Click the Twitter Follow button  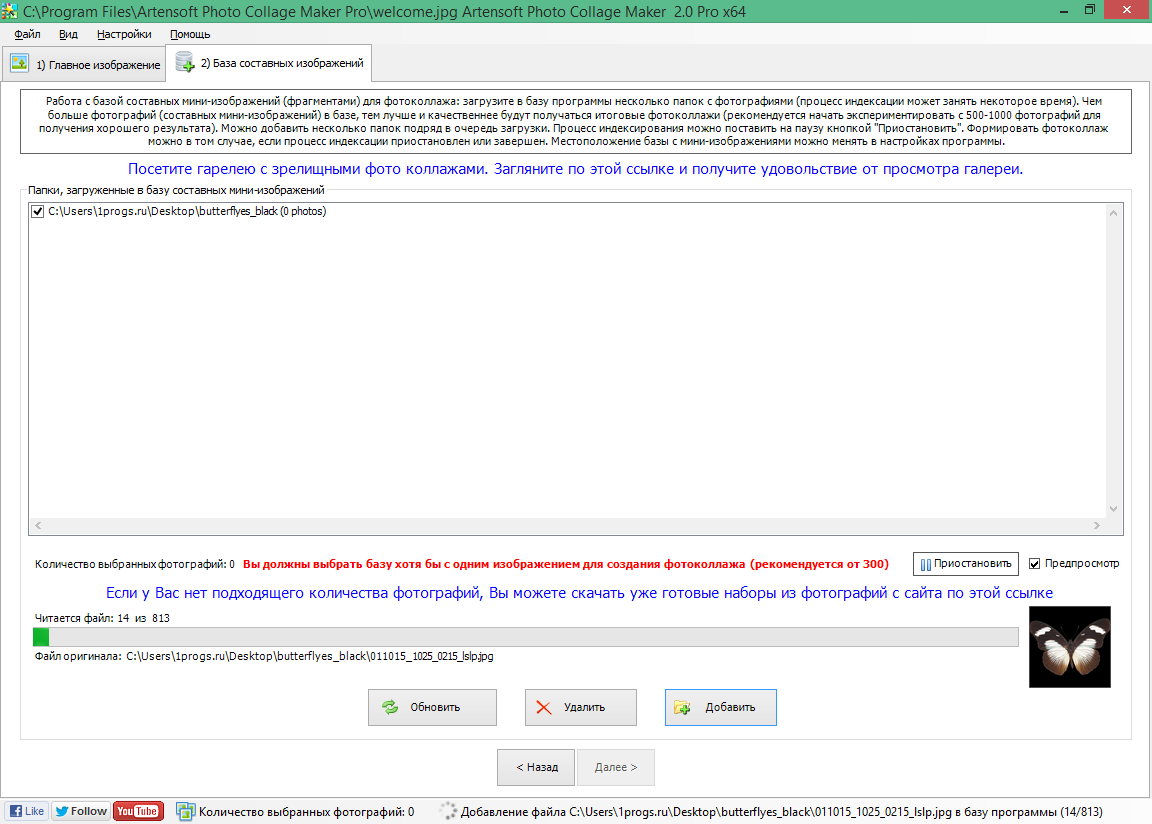coord(81,812)
